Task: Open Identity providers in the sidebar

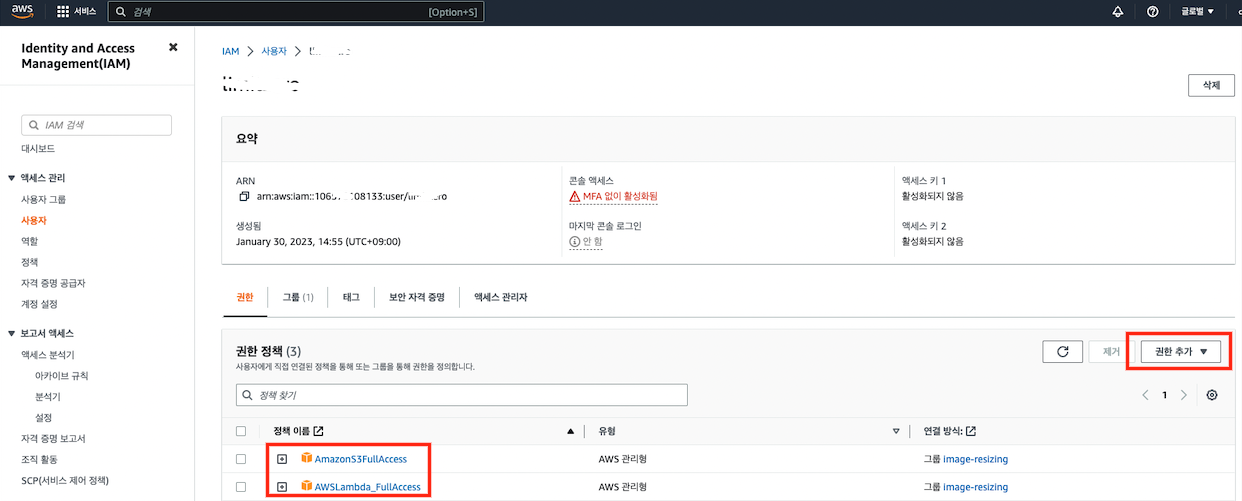Action: coord(53,283)
